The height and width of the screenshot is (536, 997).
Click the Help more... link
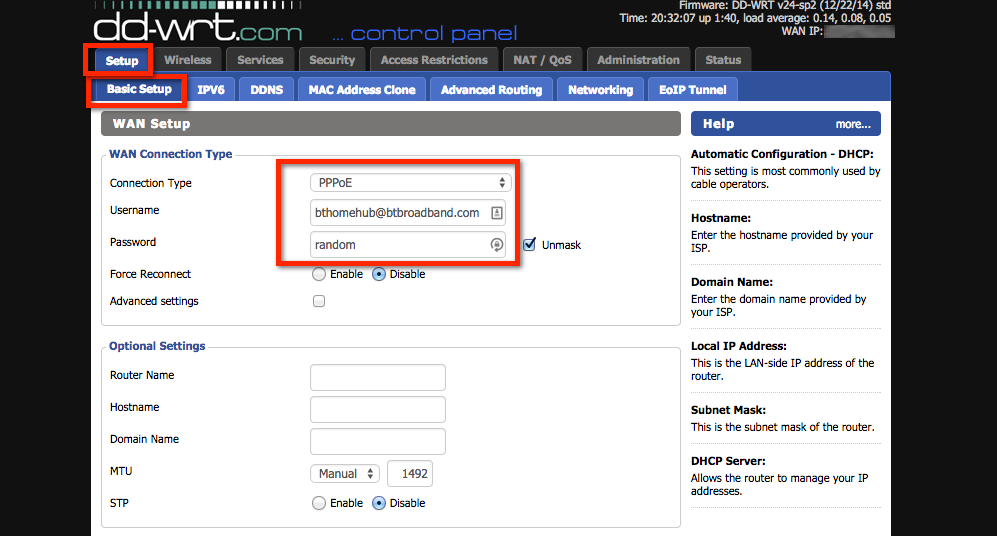click(852, 124)
